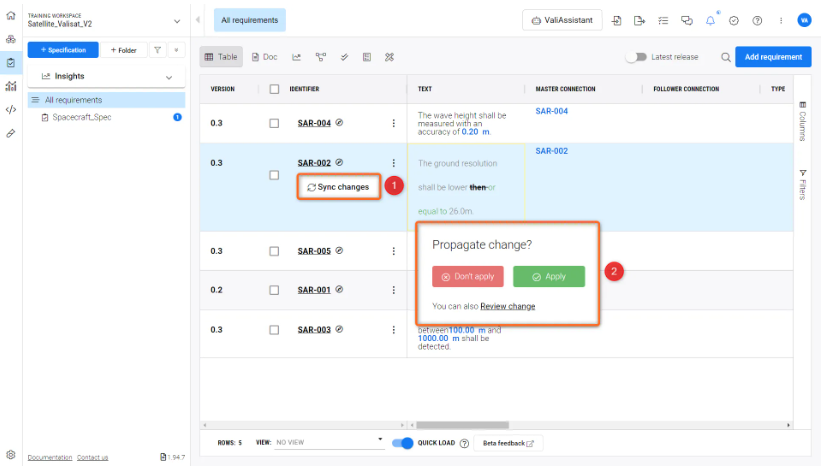Open the notifications bell
Viewport: 822px width, 476px height.
click(710, 20)
